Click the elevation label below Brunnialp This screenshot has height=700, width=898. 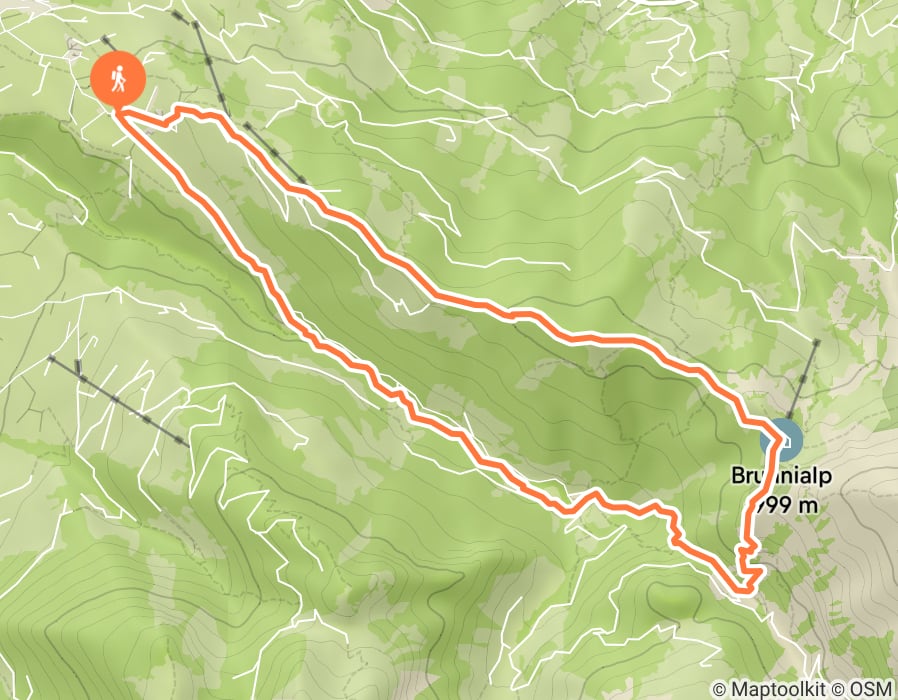783,505
